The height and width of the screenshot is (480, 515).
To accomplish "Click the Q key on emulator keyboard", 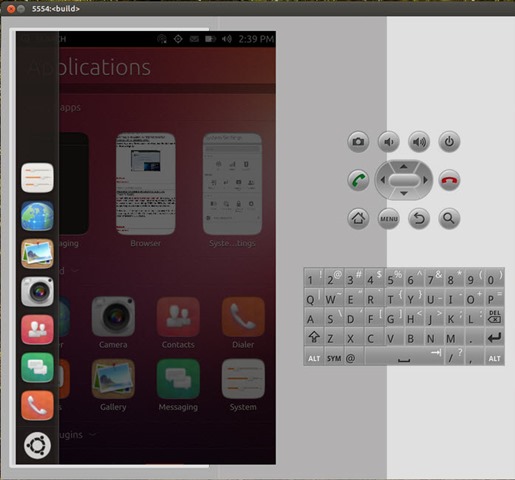I will point(314,298).
